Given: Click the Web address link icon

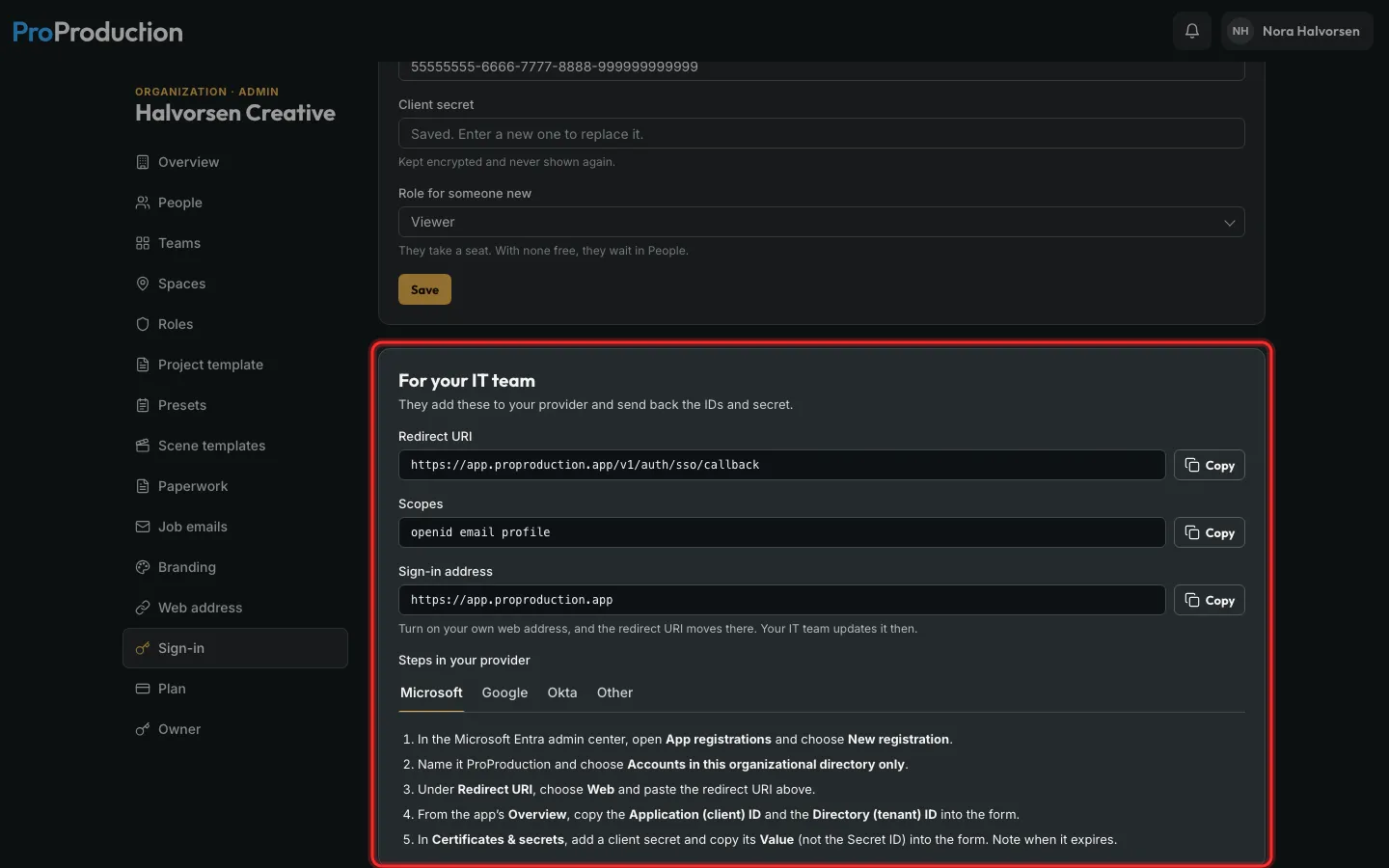Looking at the screenshot, I should (143, 608).
